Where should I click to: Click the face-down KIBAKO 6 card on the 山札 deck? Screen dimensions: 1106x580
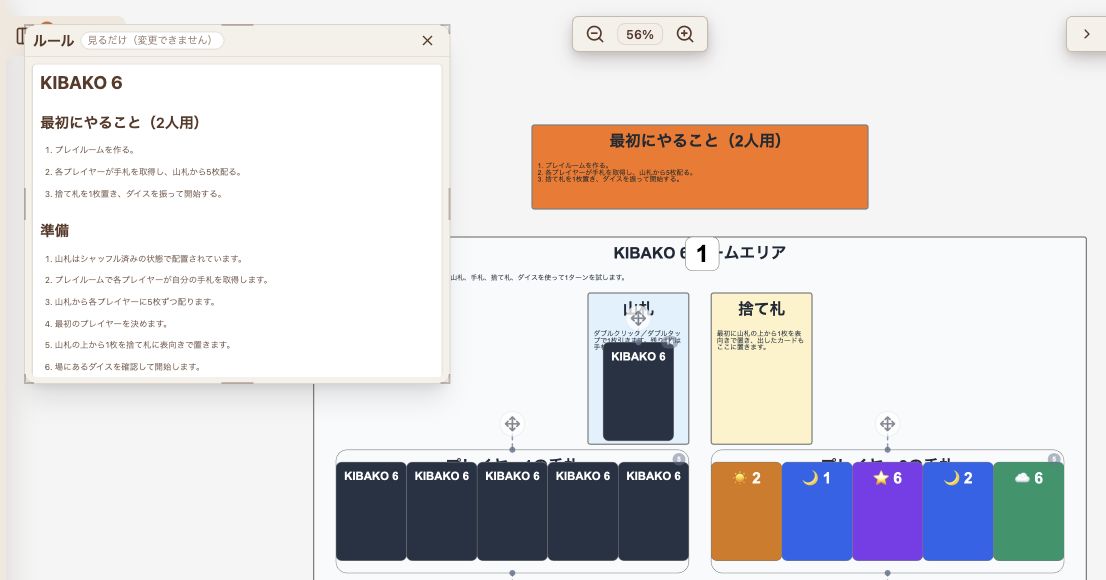click(x=638, y=392)
